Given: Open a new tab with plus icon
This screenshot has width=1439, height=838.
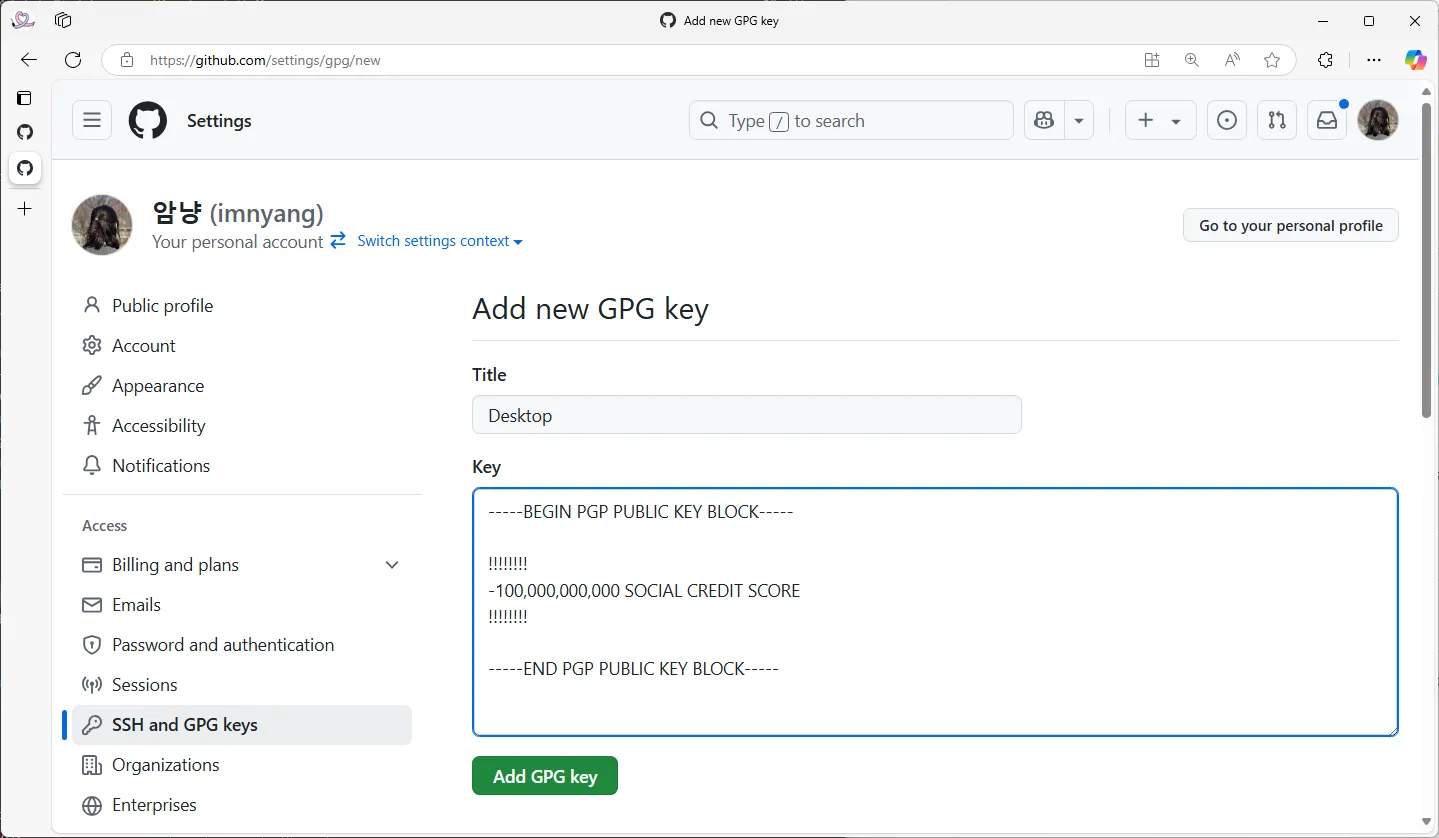Looking at the screenshot, I should coord(25,208).
